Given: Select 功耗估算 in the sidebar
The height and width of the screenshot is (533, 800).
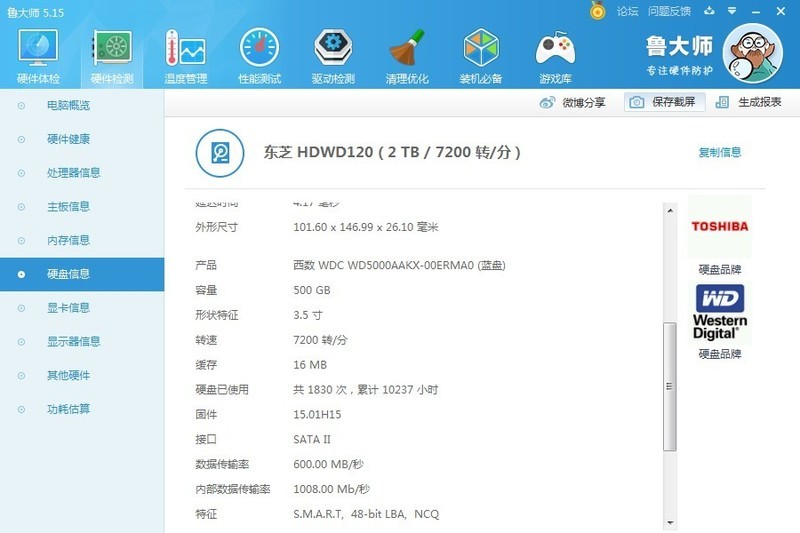Looking at the screenshot, I should [82, 409].
